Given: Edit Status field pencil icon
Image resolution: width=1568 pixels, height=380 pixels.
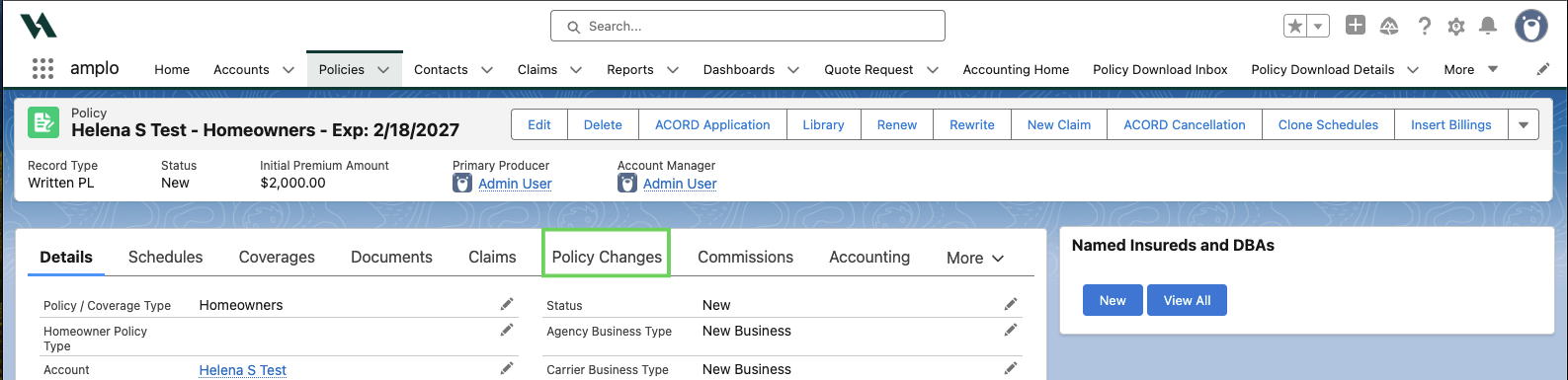Looking at the screenshot, I should click(x=1011, y=304).
